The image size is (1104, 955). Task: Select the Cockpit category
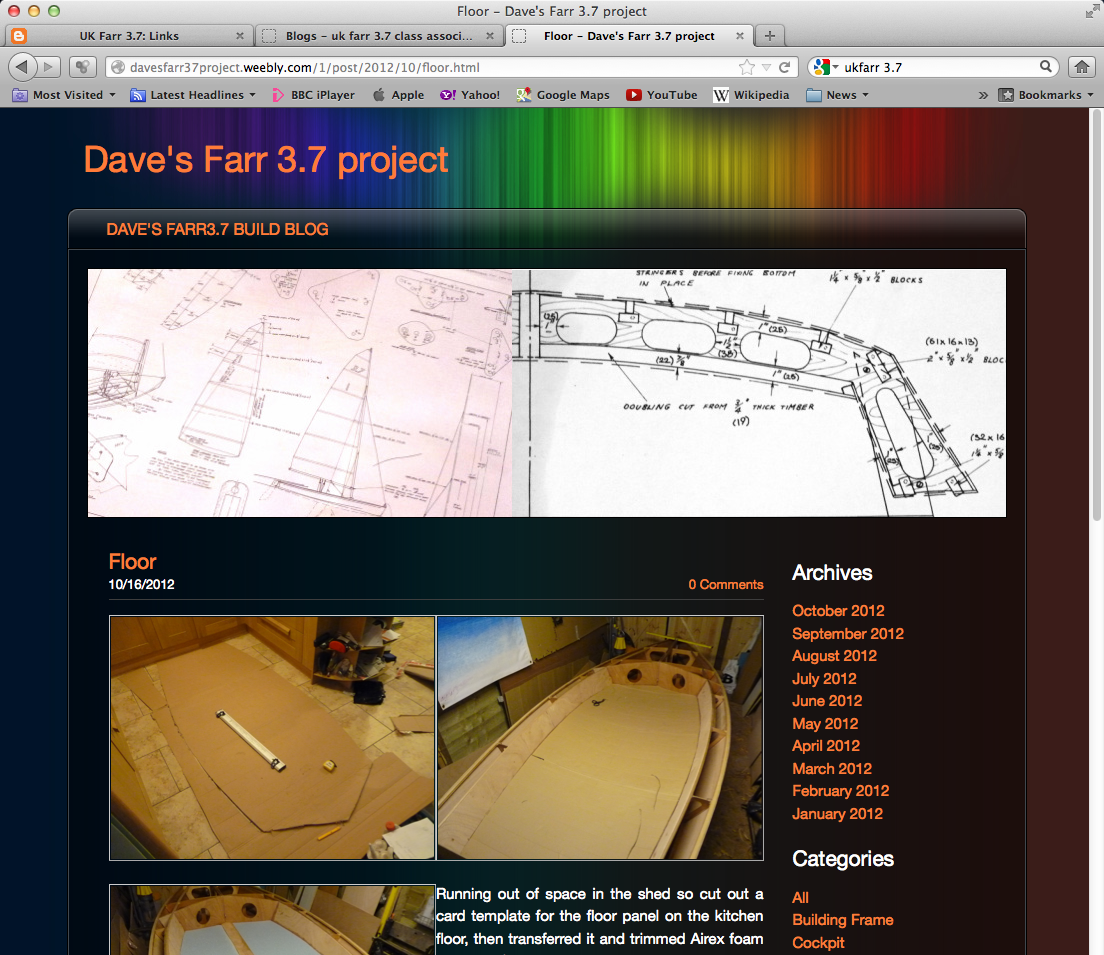[x=818, y=942]
